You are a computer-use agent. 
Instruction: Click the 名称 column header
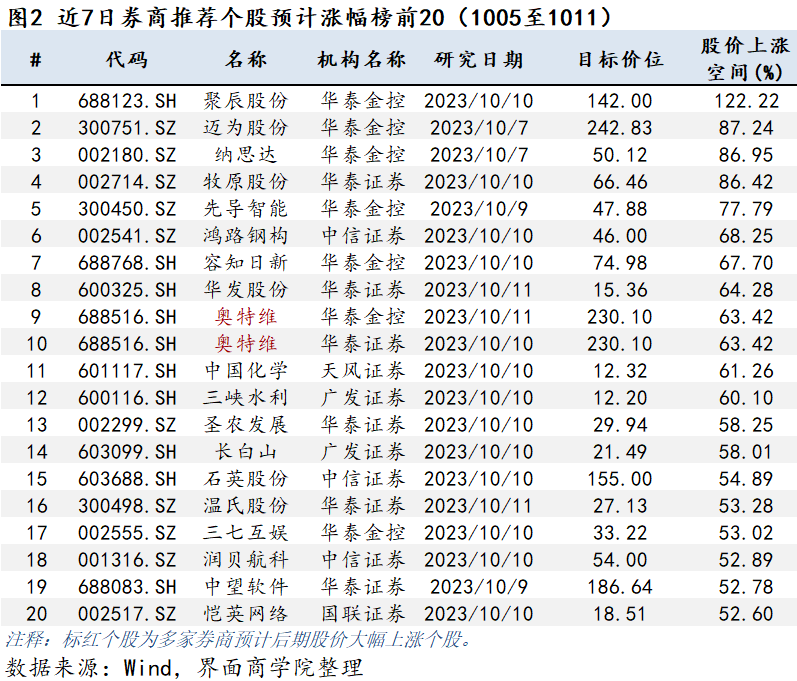point(246,60)
